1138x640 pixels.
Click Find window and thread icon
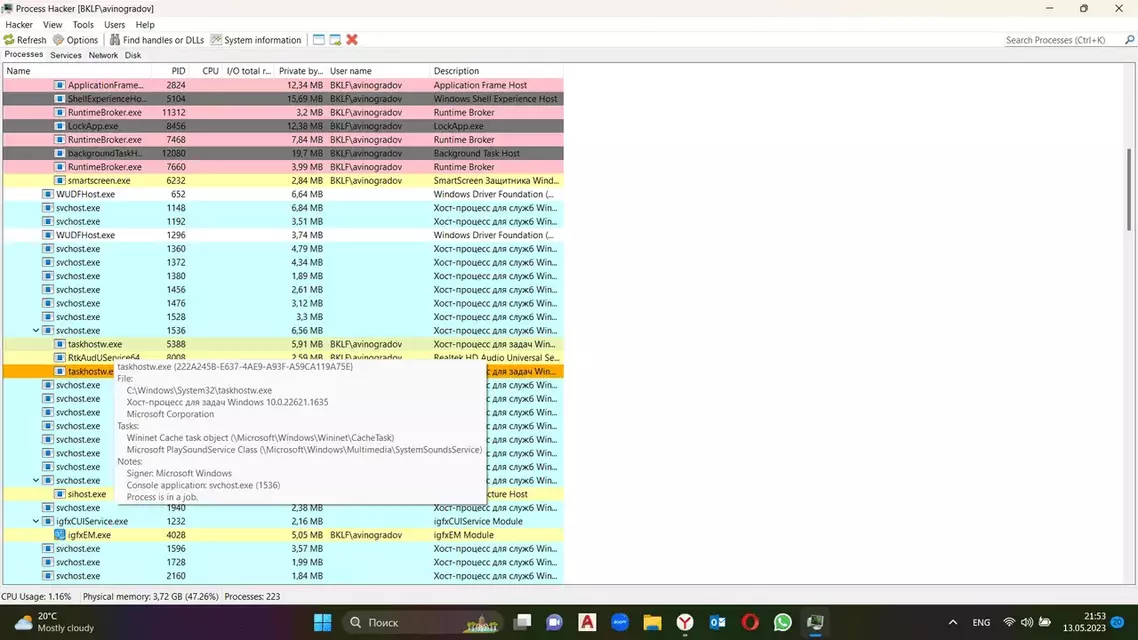(335, 40)
